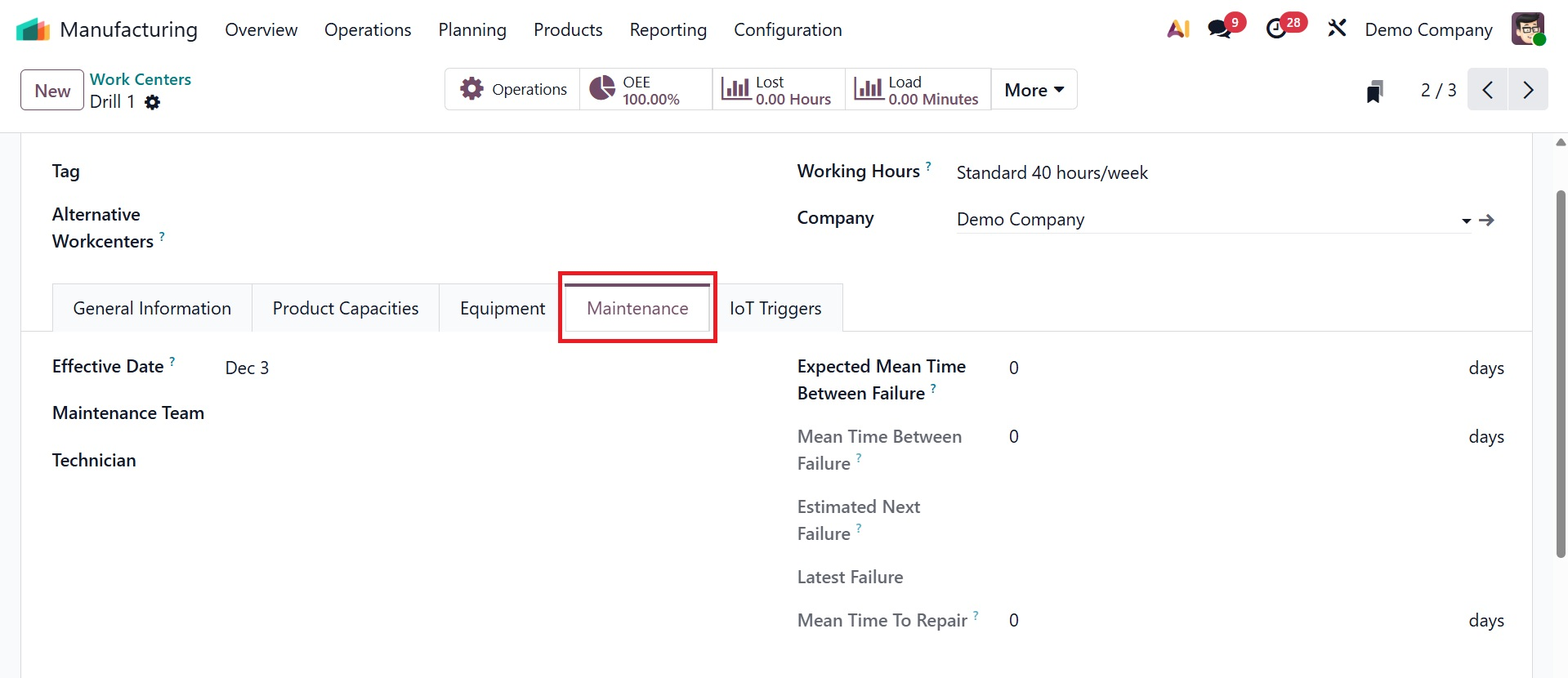The image size is (1568, 678).
Task: Click the user avatar in the top bar
Action: pos(1527,29)
